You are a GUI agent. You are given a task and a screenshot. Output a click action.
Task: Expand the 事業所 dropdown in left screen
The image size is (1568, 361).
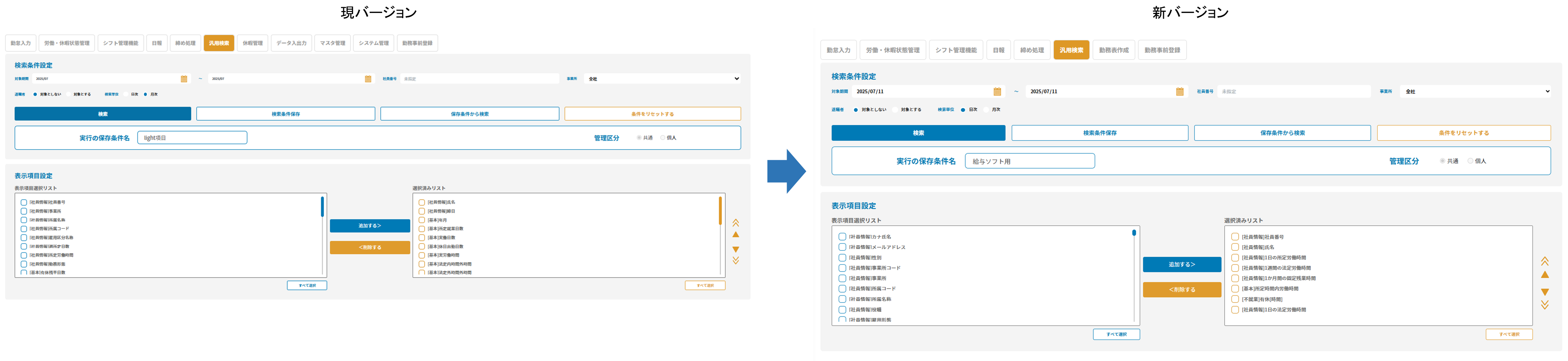[662, 79]
